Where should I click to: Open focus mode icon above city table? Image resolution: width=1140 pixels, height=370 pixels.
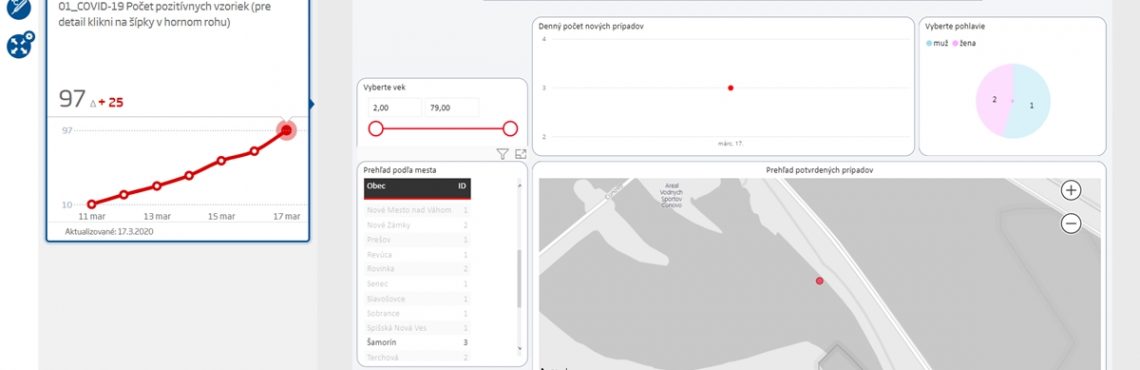[521, 154]
